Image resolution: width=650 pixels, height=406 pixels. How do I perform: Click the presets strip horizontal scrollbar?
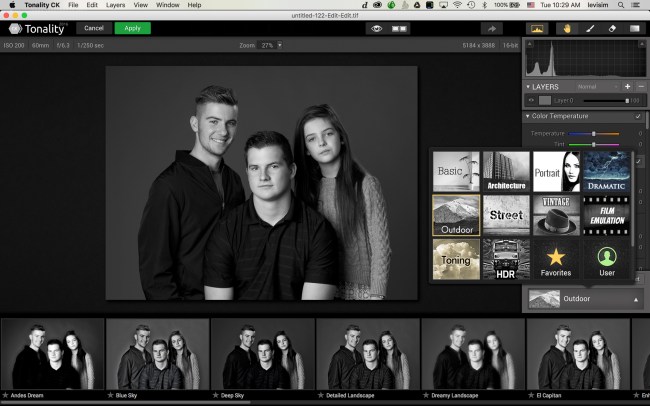click(125, 403)
